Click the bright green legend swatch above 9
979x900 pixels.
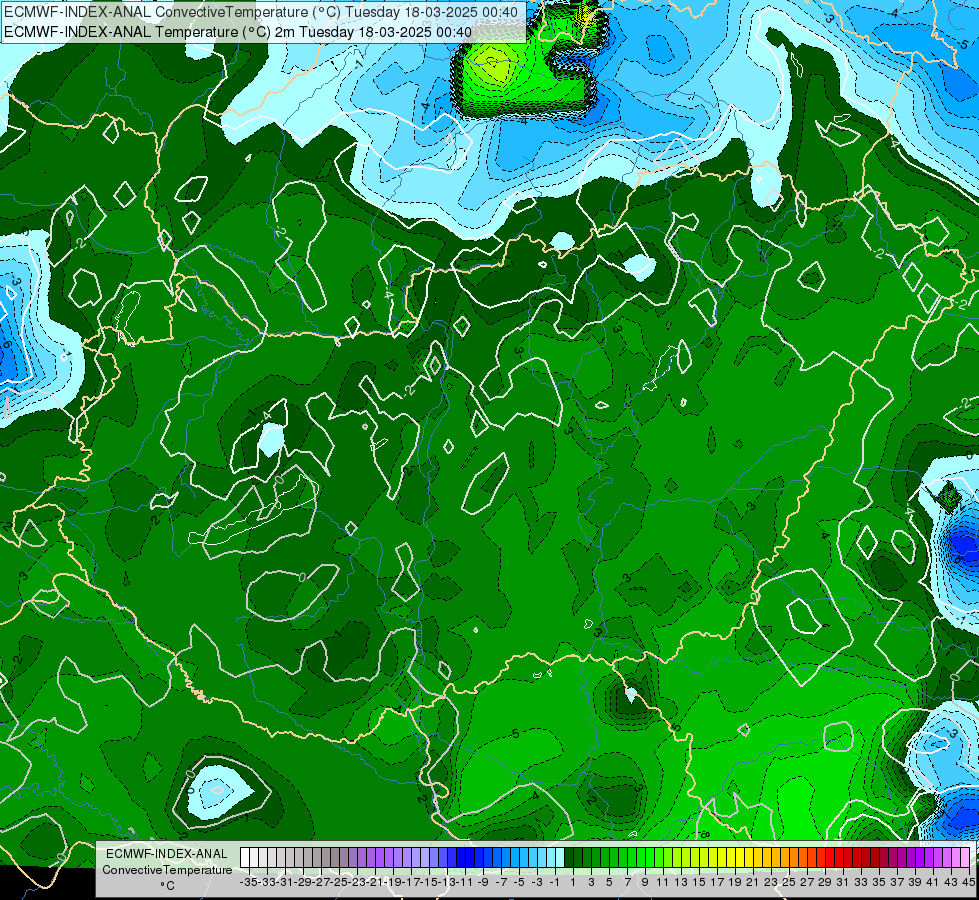641,857
